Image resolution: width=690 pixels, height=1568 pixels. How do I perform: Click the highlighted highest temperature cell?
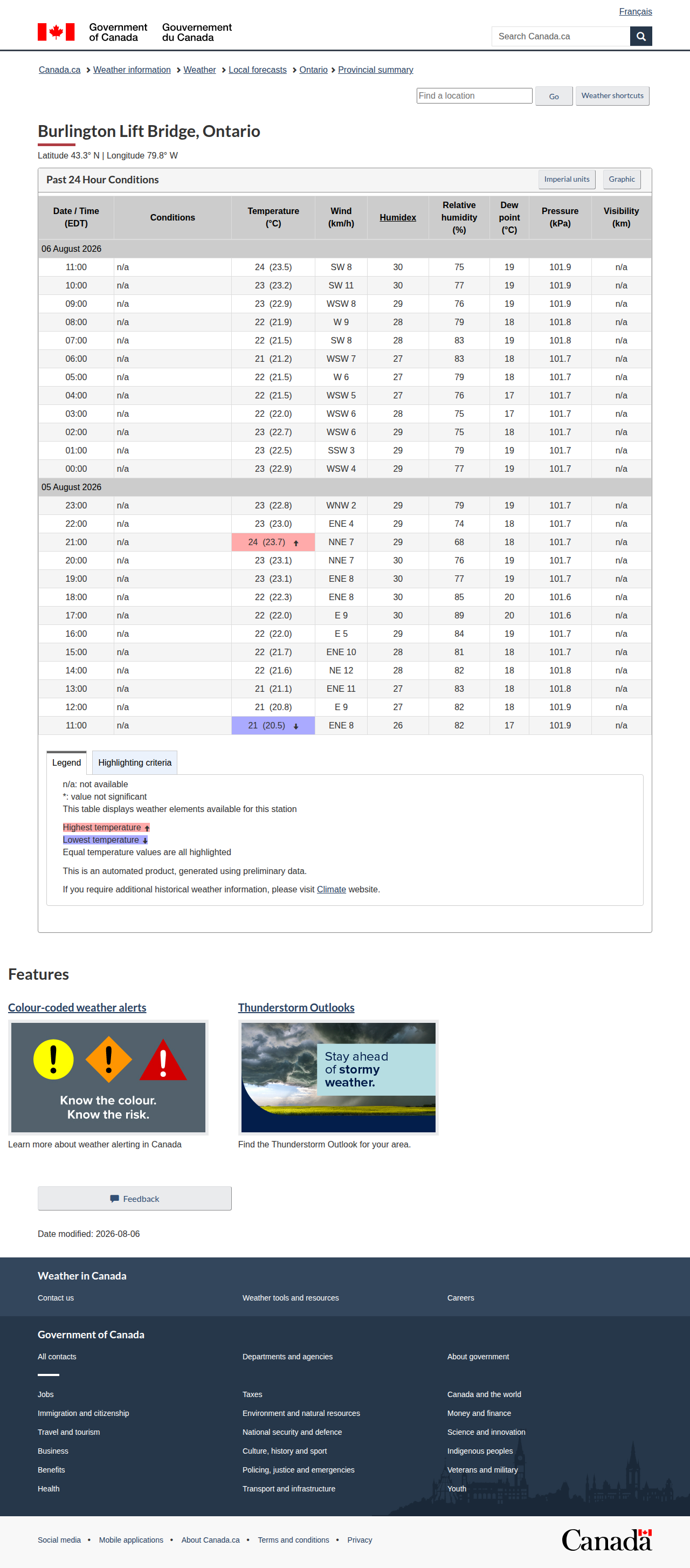(x=273, y=542)
